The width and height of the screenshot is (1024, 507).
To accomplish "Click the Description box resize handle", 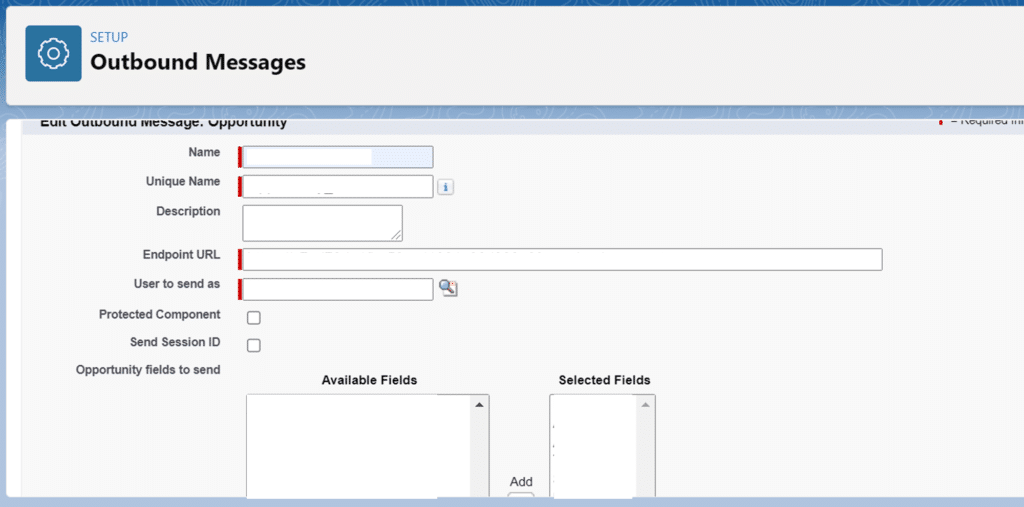I will click(x=396, y=235).
